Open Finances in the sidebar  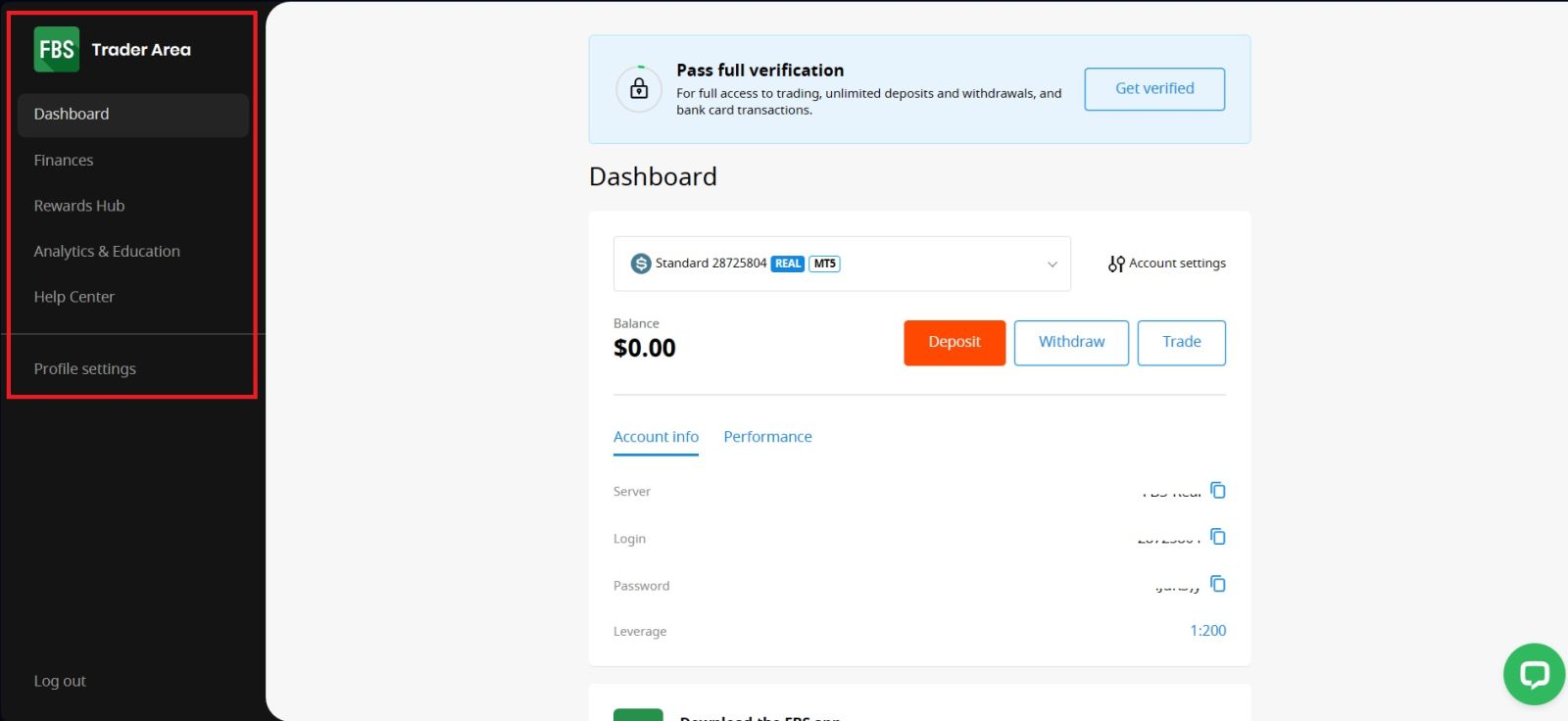pos(64,160)
